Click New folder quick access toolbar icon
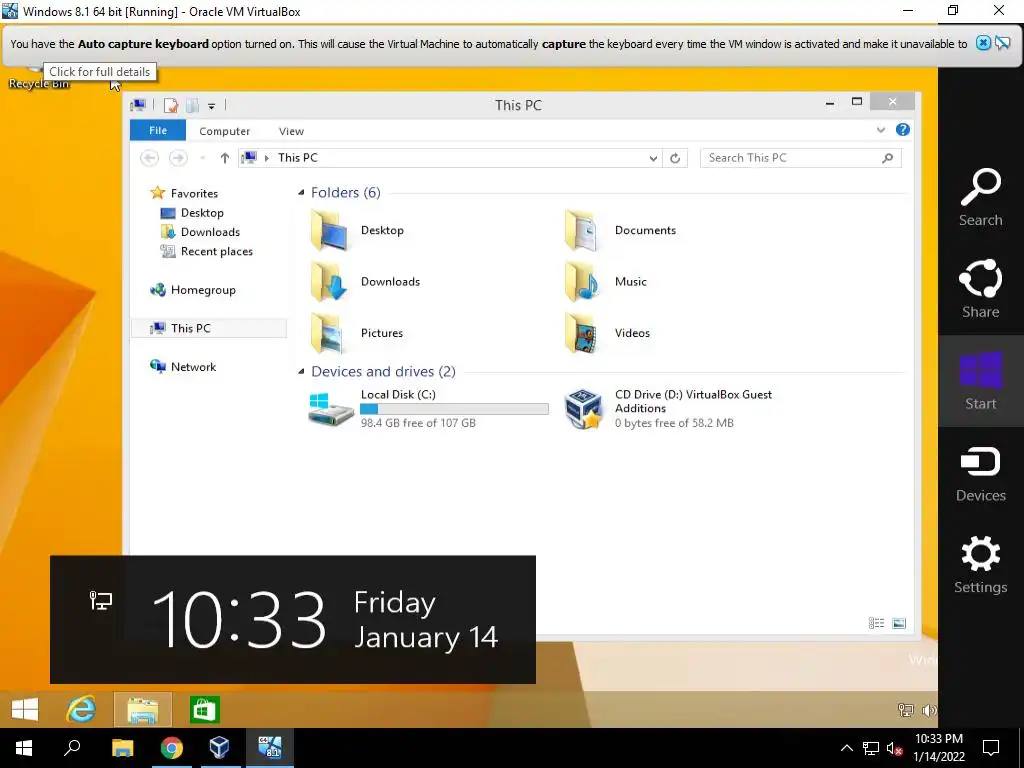1024x768 pixels. (x=192, y=105)
